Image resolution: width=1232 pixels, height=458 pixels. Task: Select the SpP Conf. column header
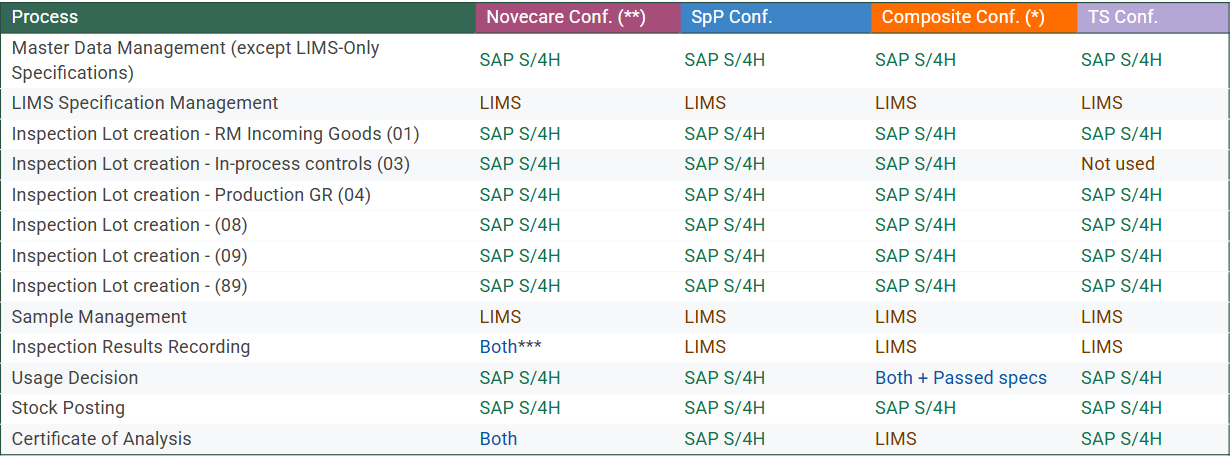pos(731,17)
